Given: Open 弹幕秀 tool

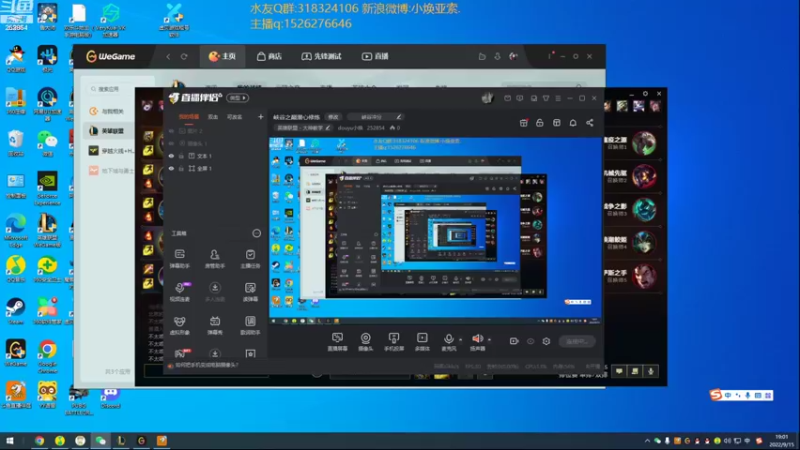Looking at the screenshot, I should [215, 325].
